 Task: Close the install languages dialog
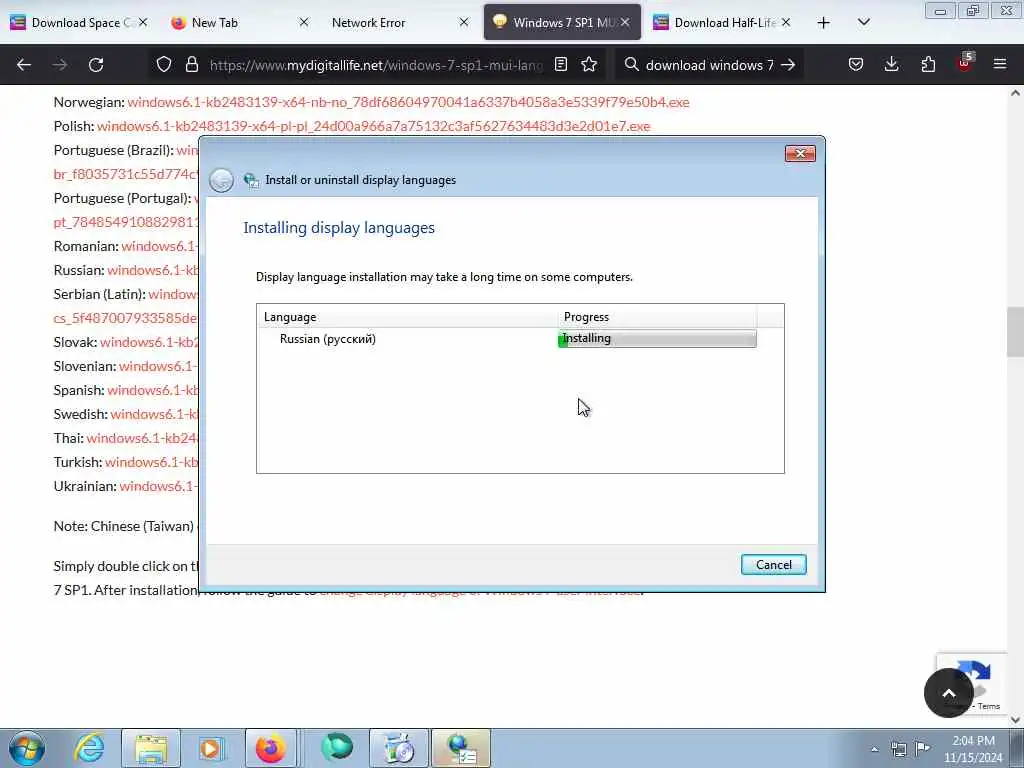(800, 153)
